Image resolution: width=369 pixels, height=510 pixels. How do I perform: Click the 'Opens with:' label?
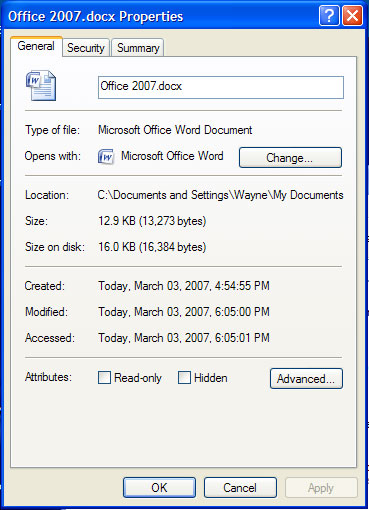click(53, 156)
